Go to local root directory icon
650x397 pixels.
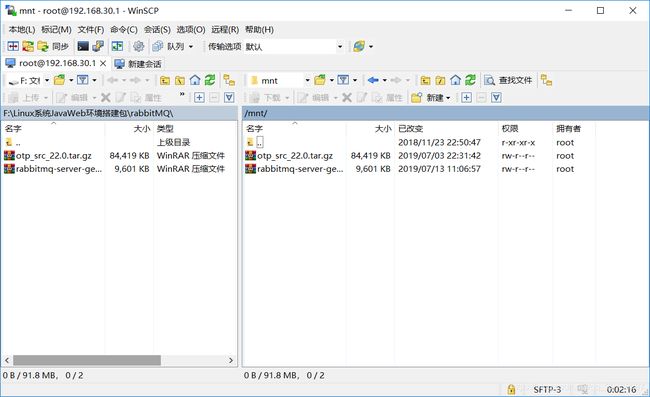[180, 80]
